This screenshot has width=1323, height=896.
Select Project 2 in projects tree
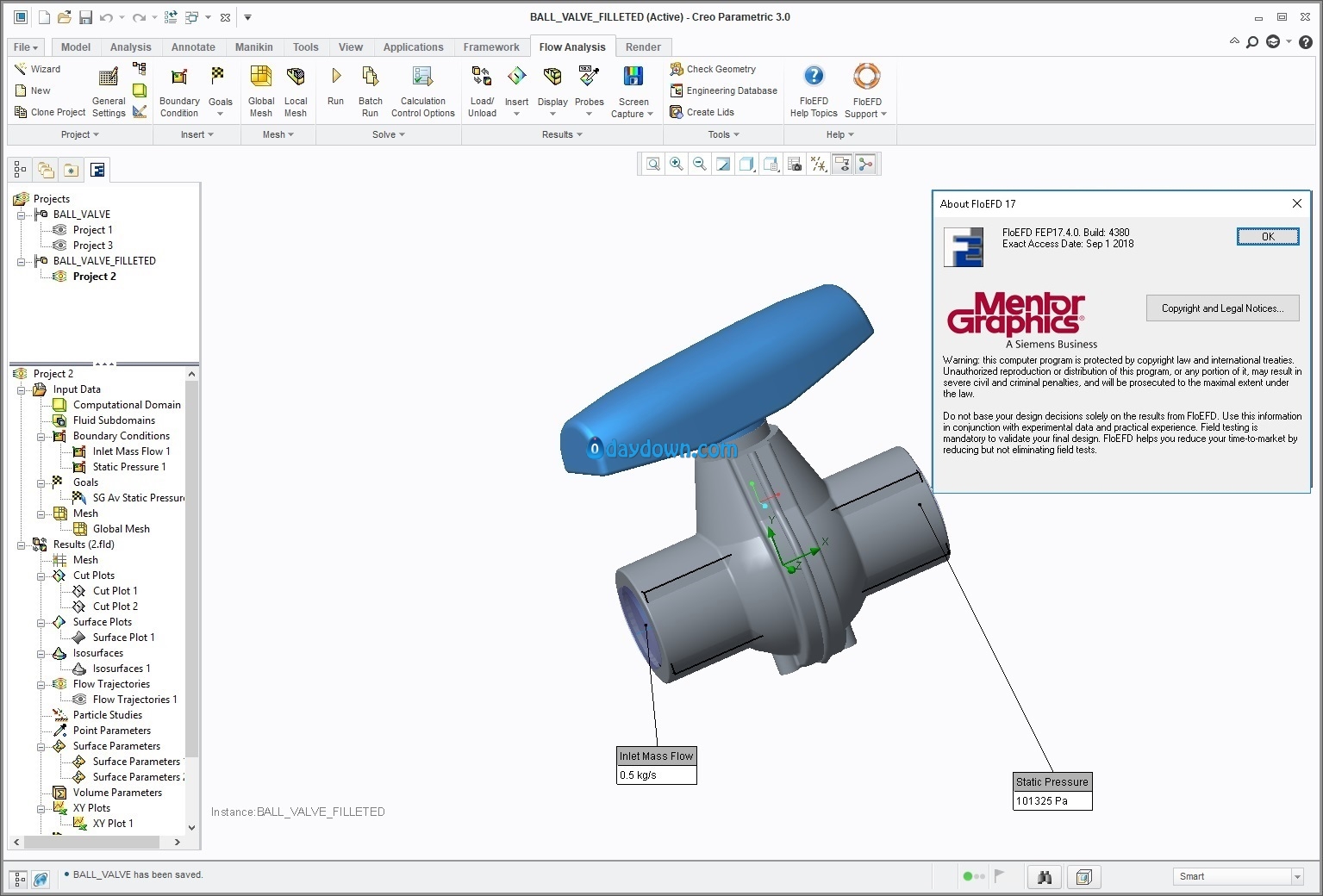94,277
